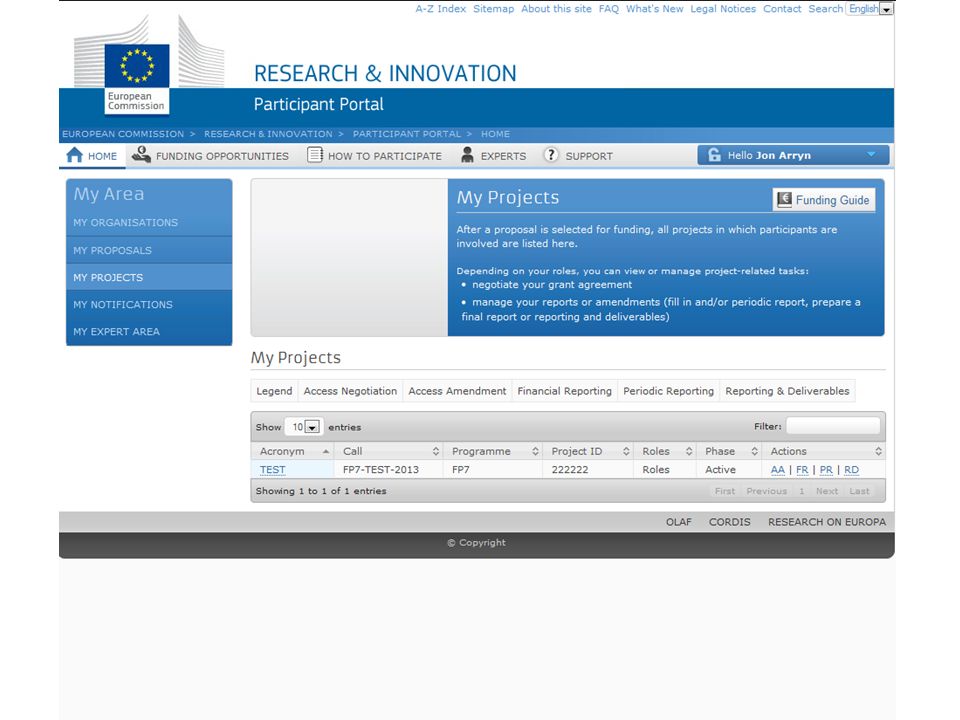
Task: Switch to the Legend tab
Action: click(x=274, y=391)
